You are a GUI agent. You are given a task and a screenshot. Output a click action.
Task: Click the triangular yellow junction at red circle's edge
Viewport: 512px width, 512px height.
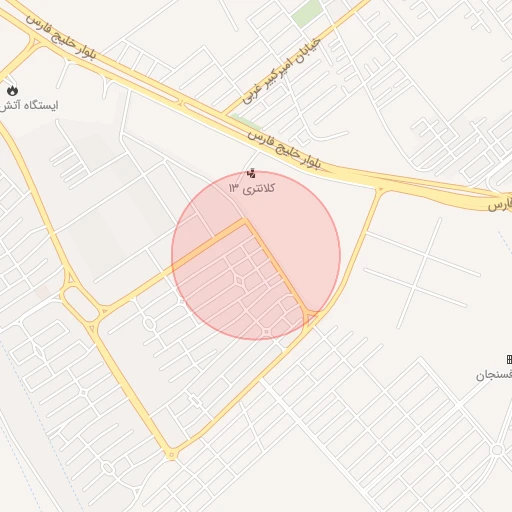coord(312,317)
